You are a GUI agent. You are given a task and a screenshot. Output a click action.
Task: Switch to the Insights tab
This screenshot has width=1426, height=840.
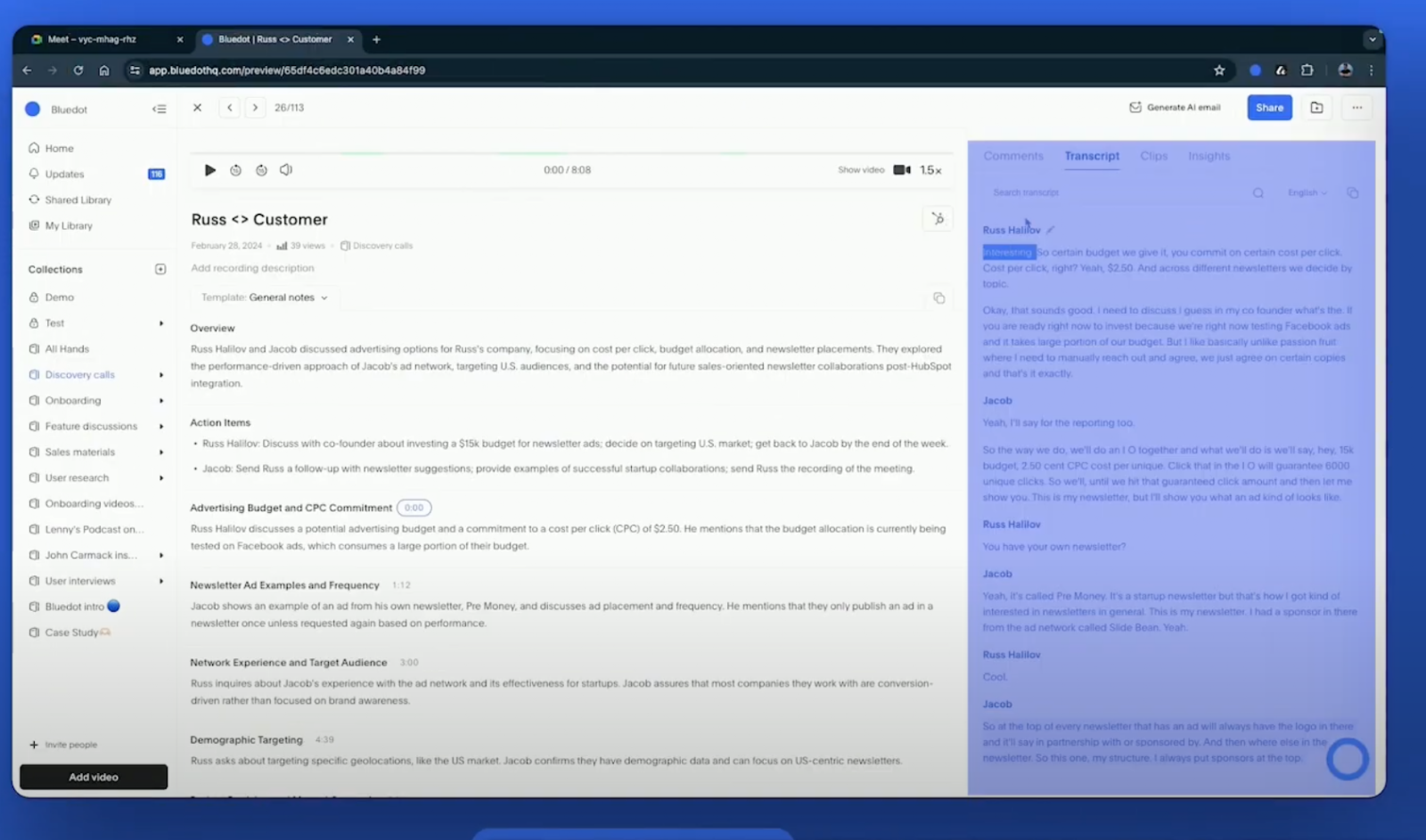click(1209, 156)
